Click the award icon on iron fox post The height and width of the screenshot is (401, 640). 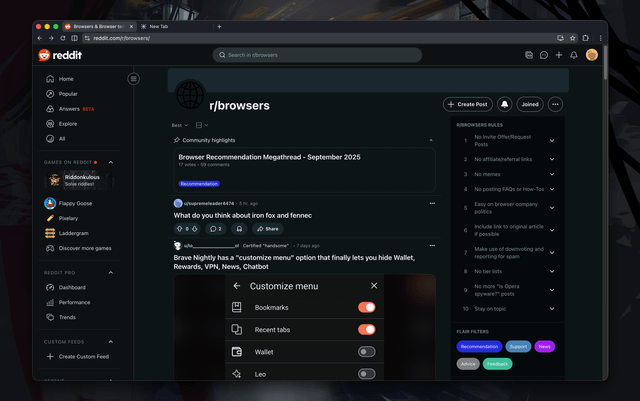point(239,229)
